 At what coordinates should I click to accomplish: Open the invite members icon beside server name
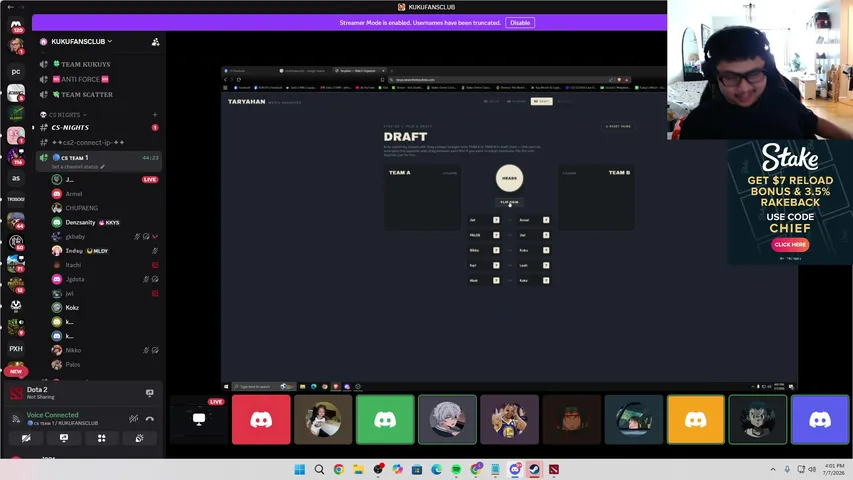tap(156, 42)
